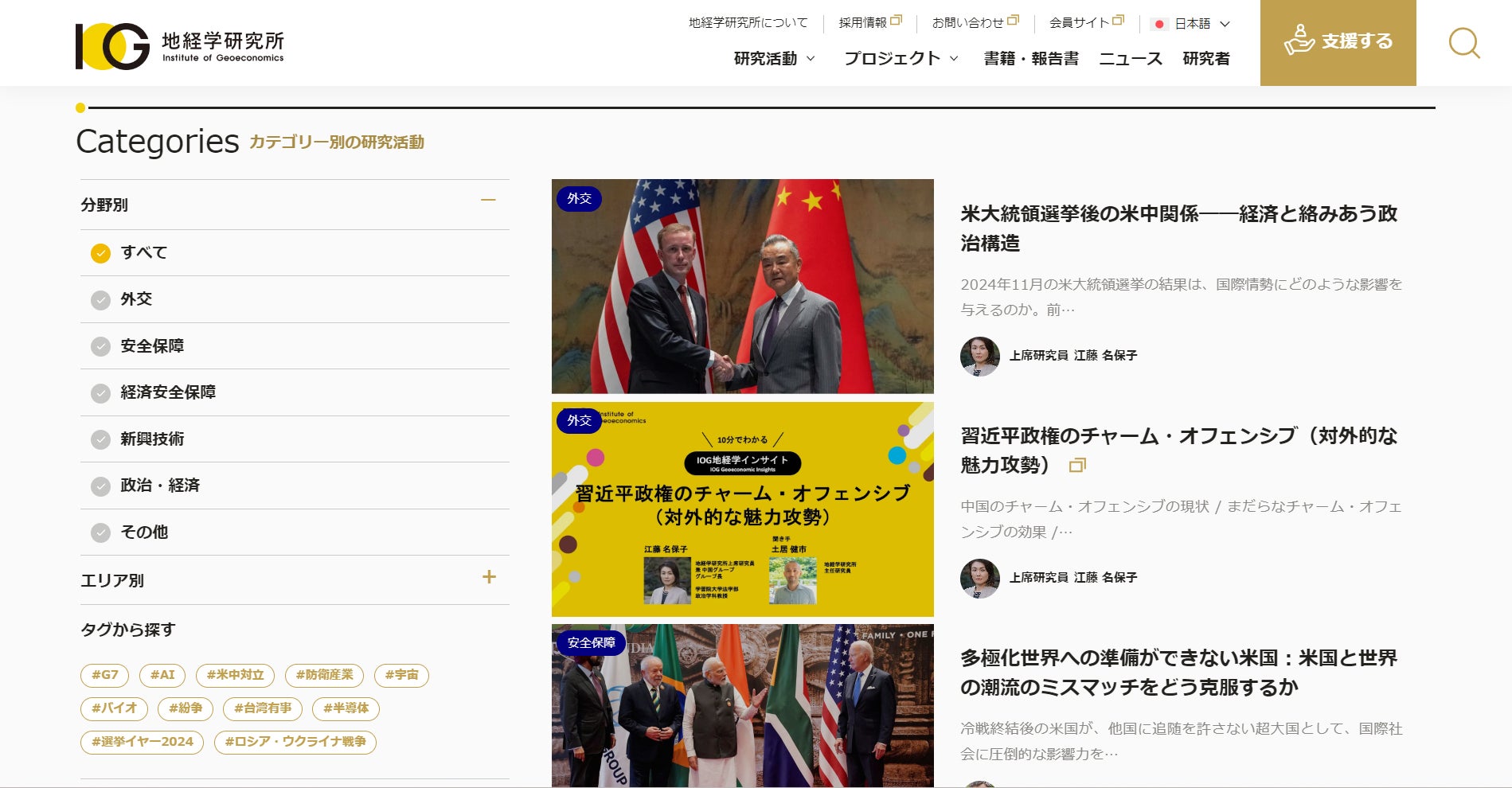This screenshot has width=1512, height=788.
Task: Filter by the #AI tag
Action: [162, 675]
